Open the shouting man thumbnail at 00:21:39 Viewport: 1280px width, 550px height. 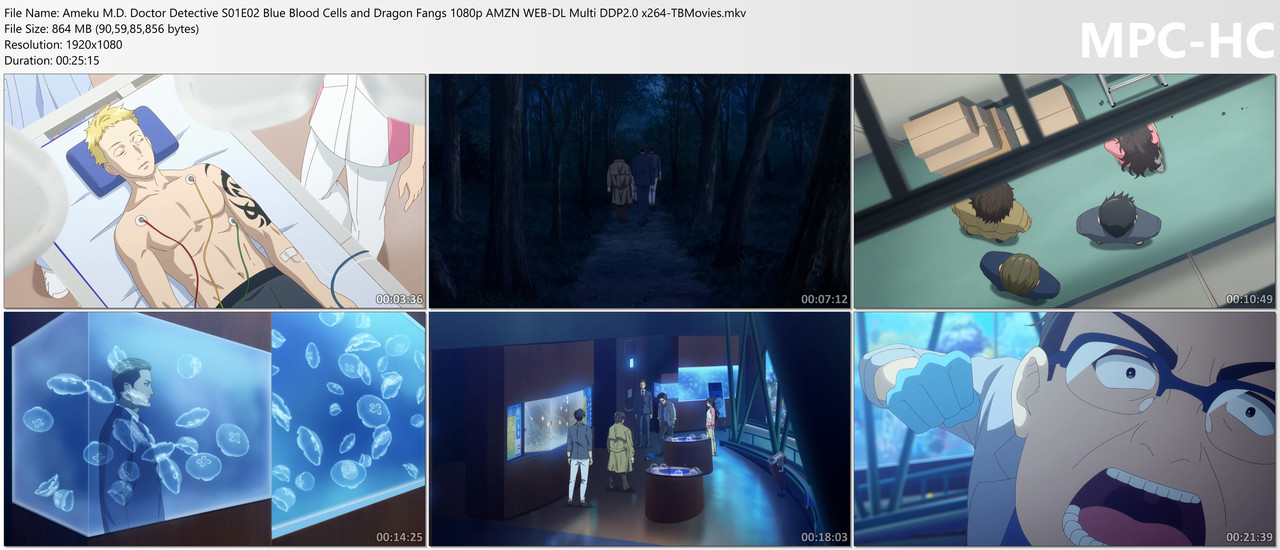[x=1065, y=429]
